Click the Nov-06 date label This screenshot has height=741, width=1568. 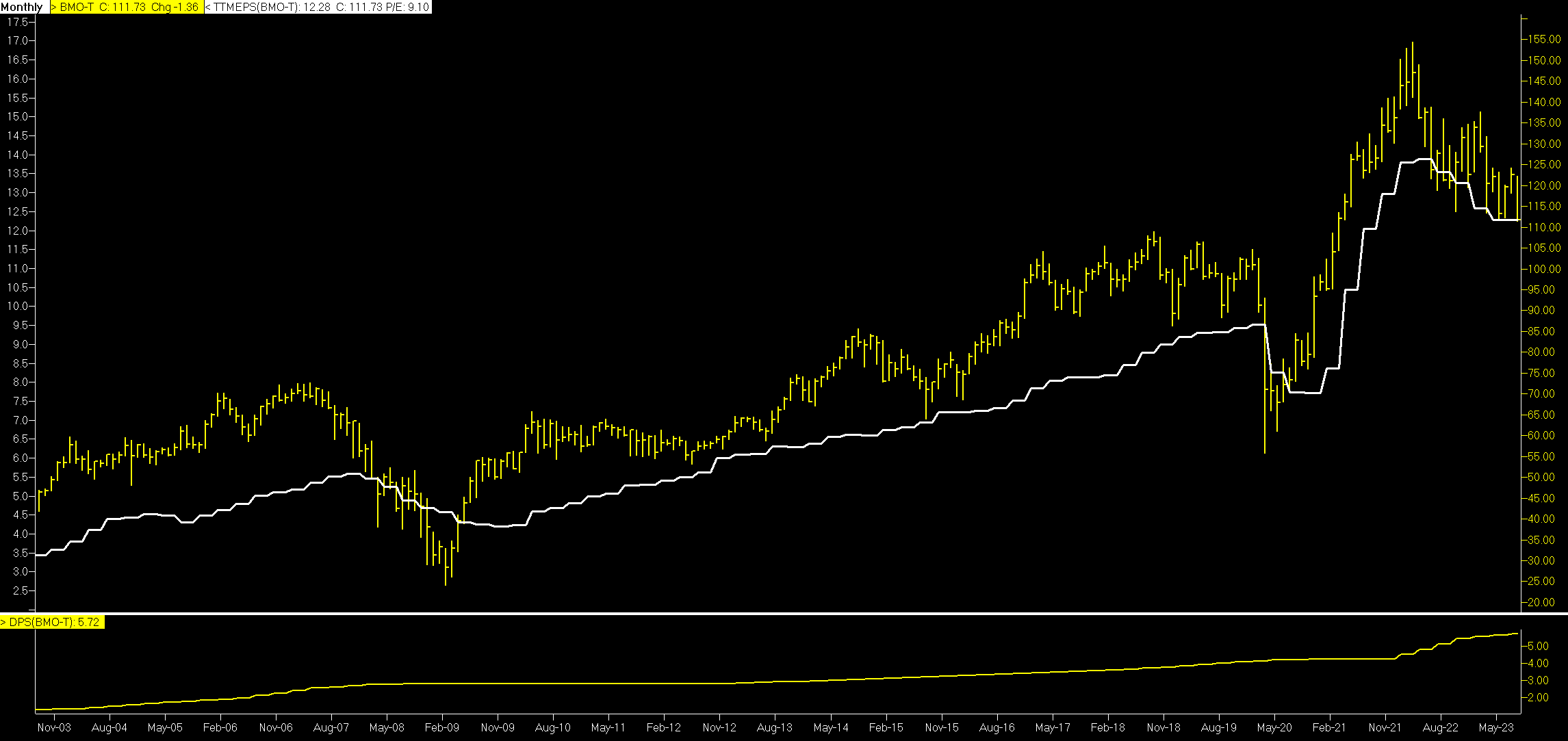pyautogui.click(x=276, y=727)
